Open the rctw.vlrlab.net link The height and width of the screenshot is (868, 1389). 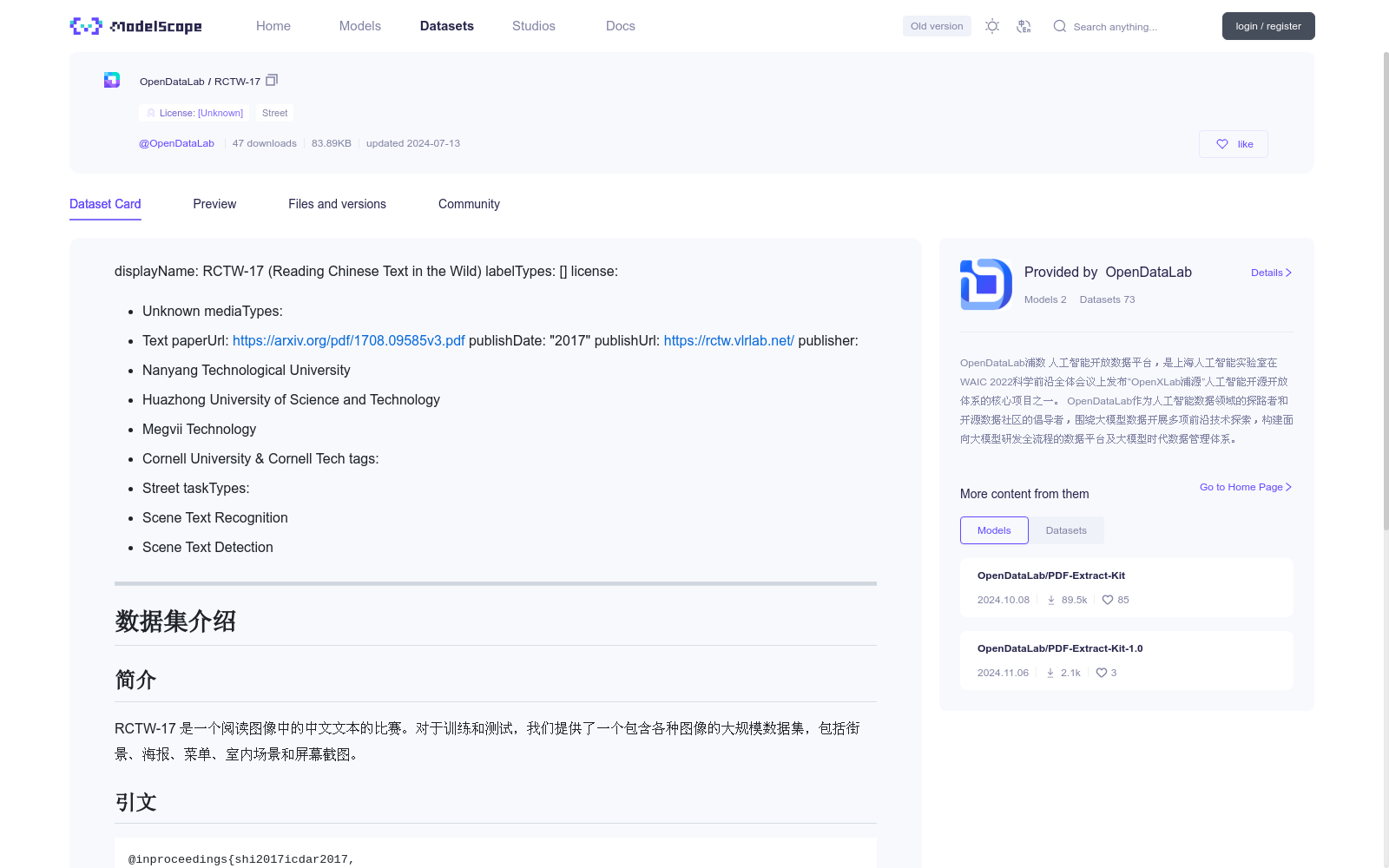point(729,340)
